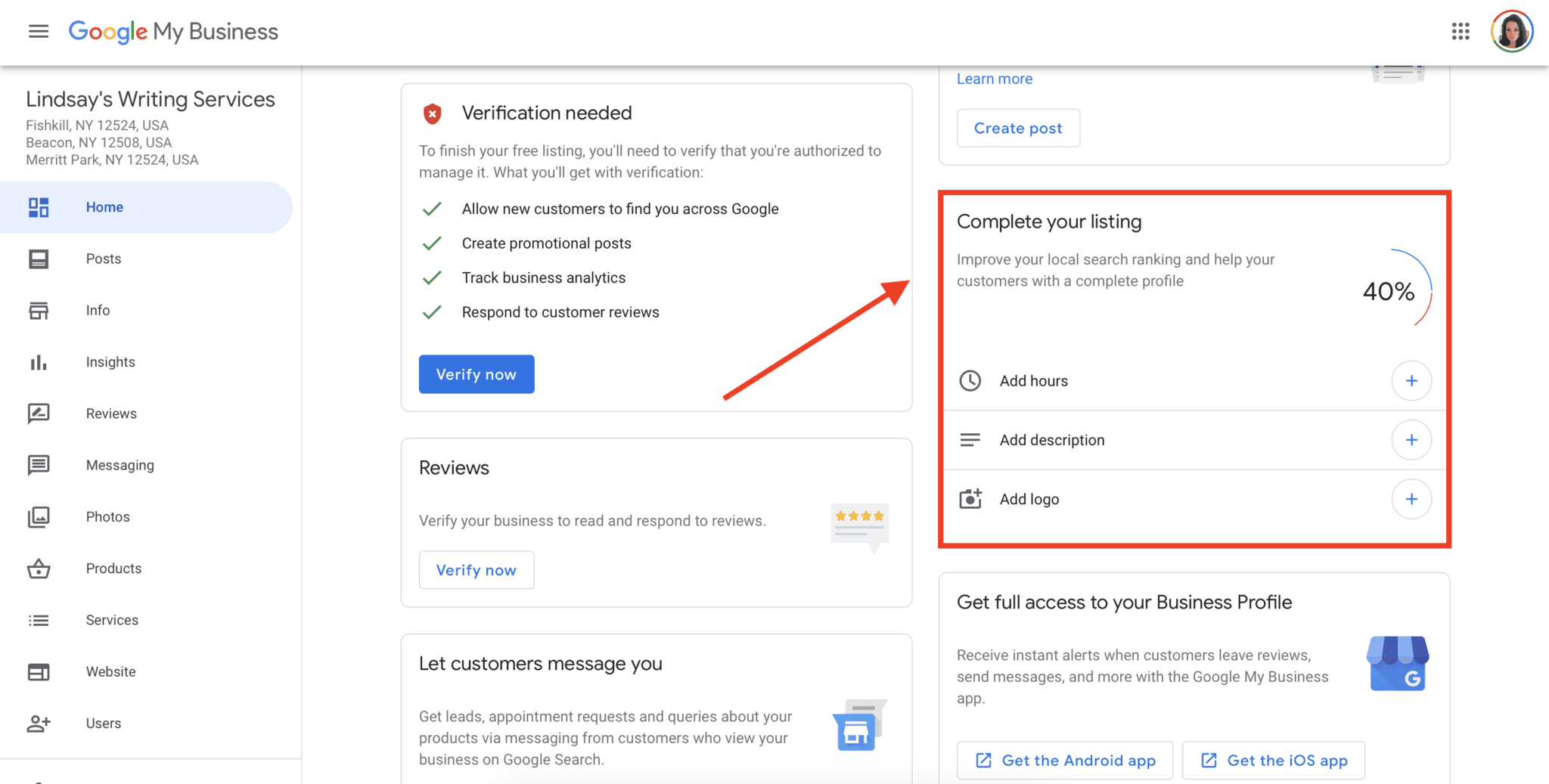Viewport: 1549px width, 784px height.
Task: Click the Products basket icon
Action: (39, 568)
